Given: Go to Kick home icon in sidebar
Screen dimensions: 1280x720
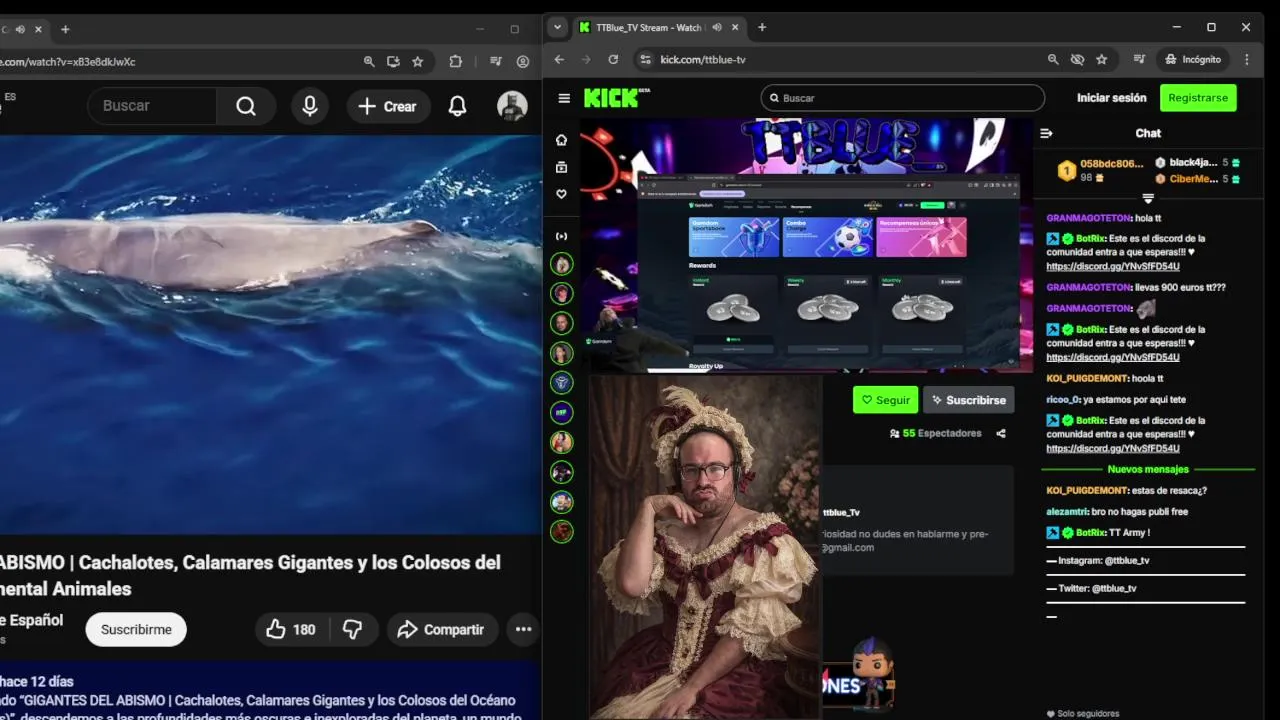Looking at the screenshot, I should [561, 139].
